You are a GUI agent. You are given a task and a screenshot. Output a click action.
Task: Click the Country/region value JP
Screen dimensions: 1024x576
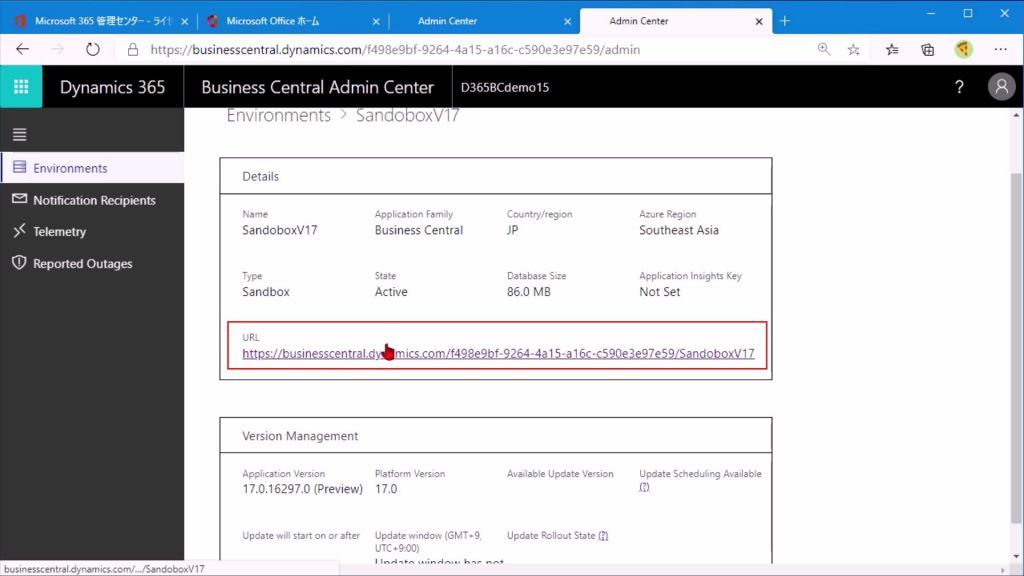pos(512,230)
